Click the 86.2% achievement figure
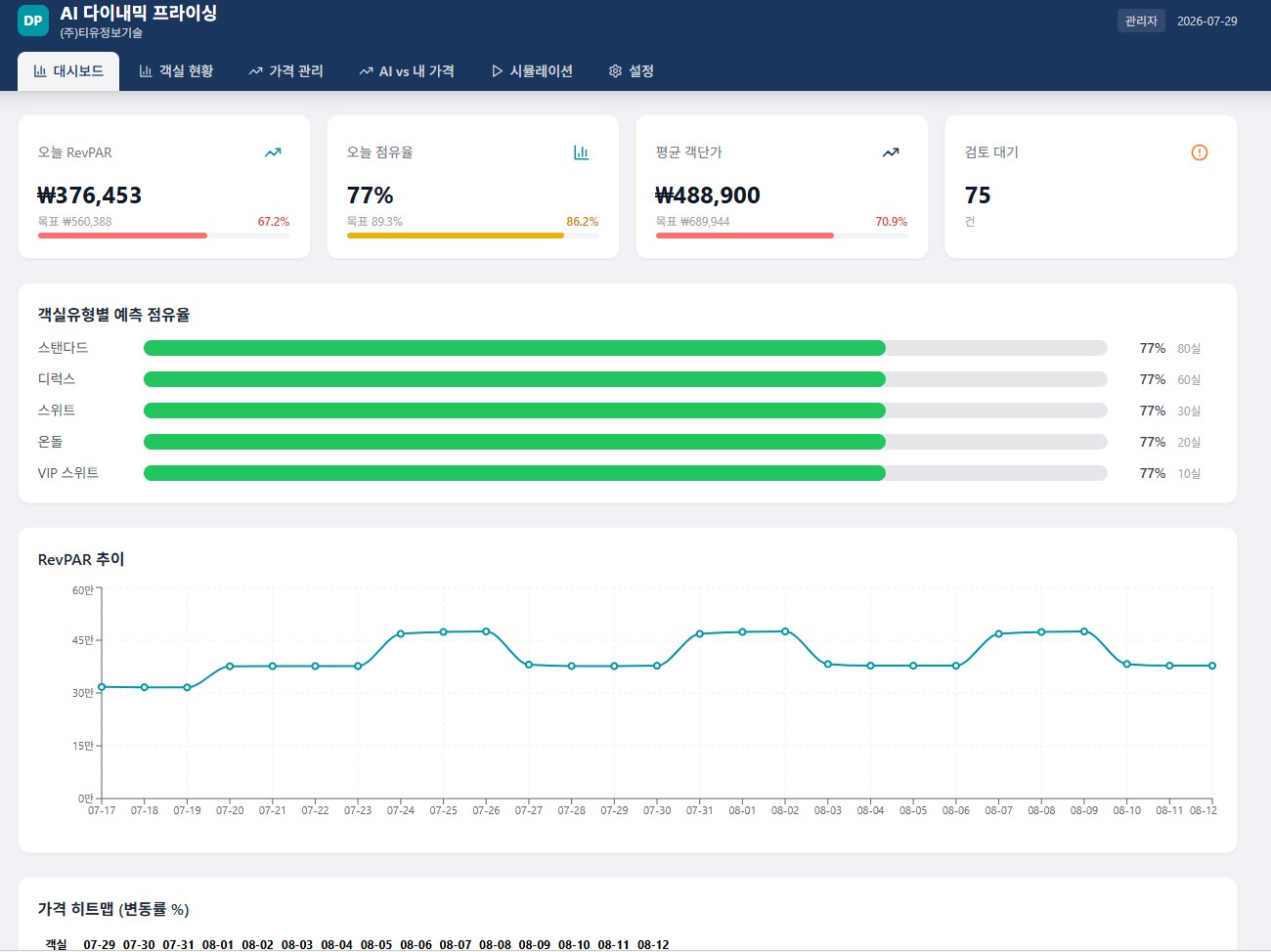Screen dimensions: 1271x952 [583, 222]
